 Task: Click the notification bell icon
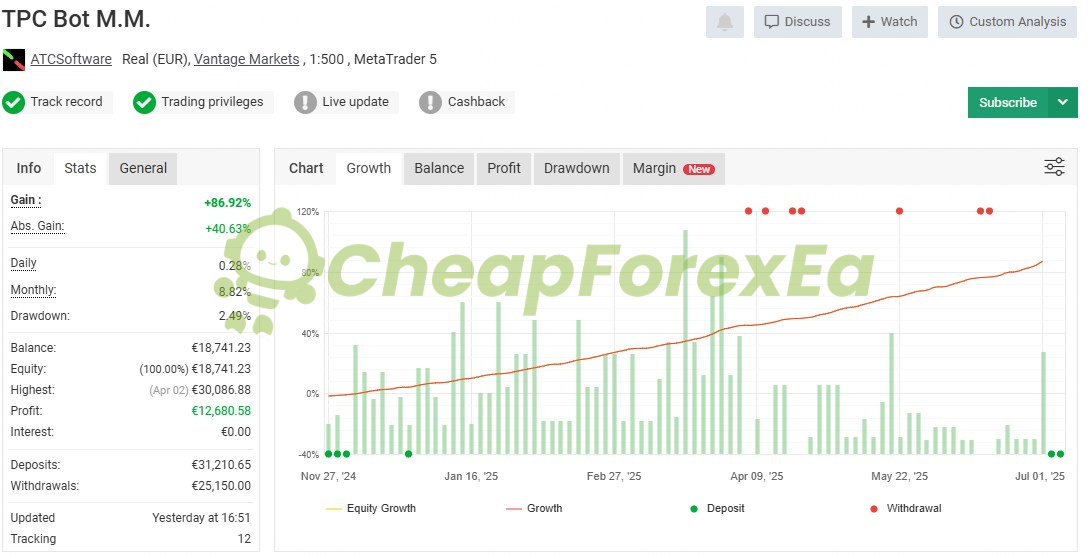tap(724, 22)
